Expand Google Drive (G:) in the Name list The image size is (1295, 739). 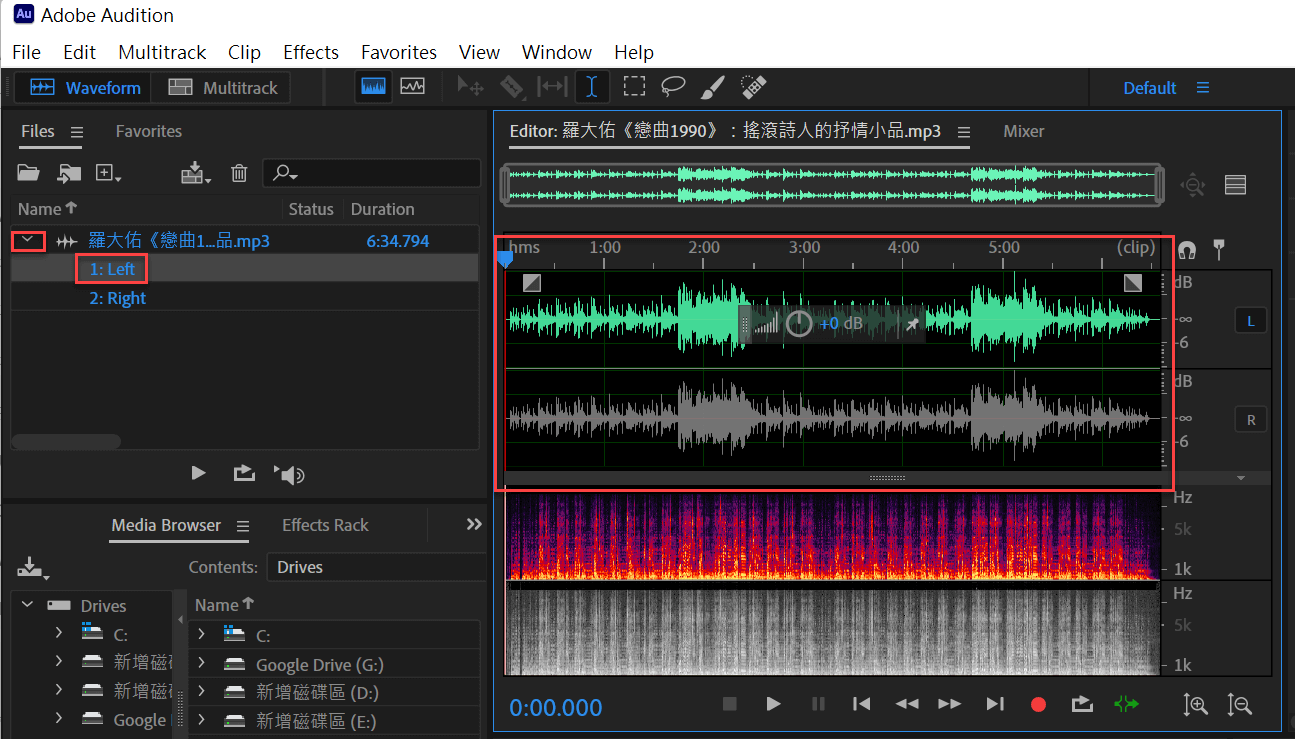[x=202, y=664]
